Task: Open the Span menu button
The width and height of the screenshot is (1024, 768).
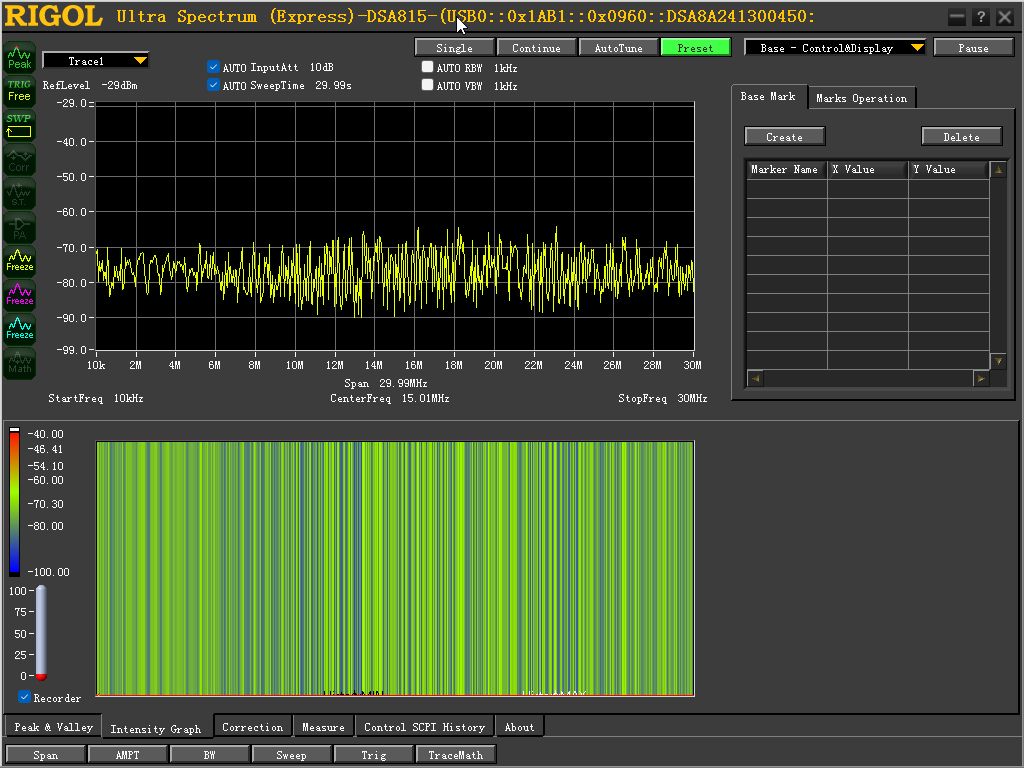Action: (x=46, y=754)
